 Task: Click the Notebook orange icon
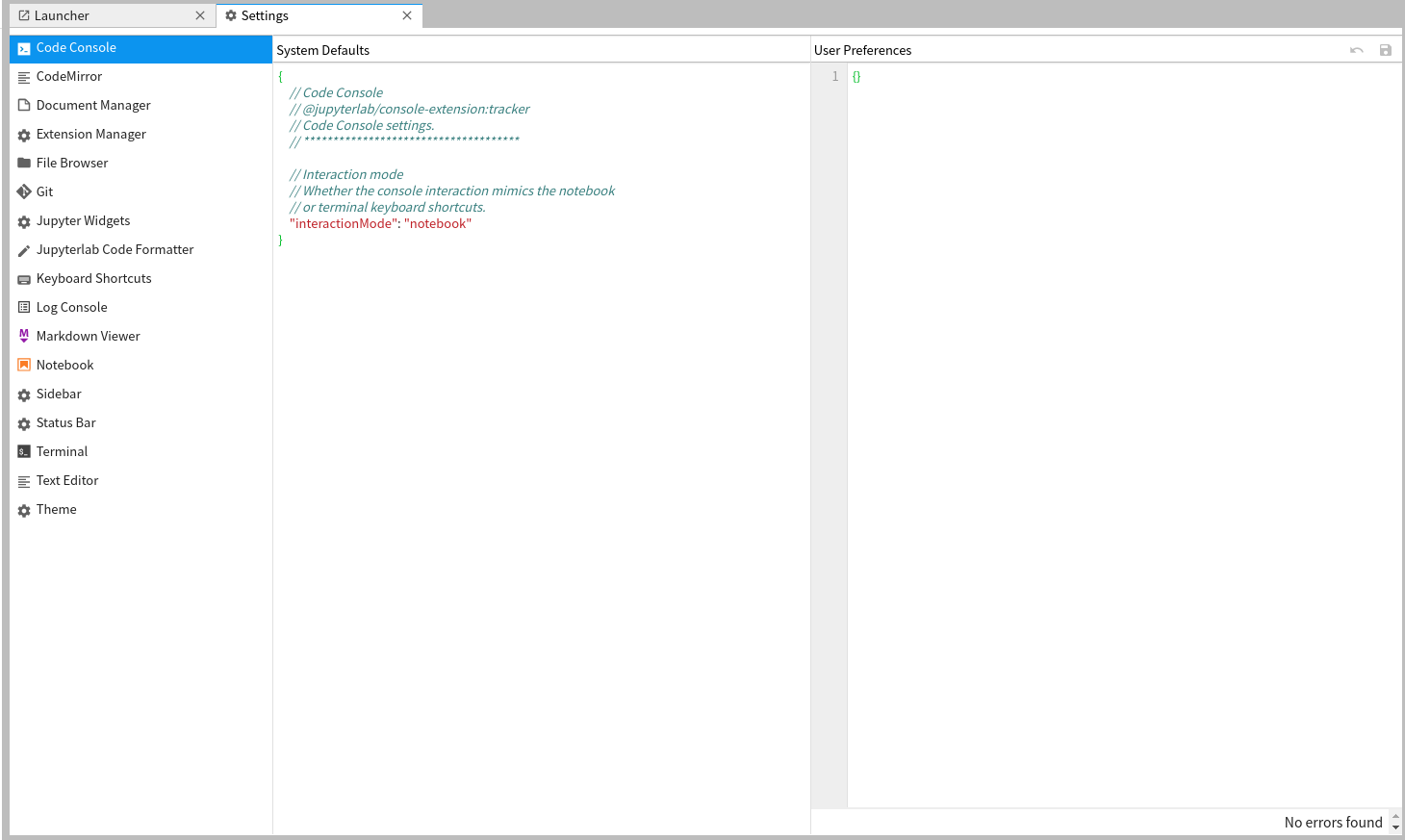(x=24, y=366)
